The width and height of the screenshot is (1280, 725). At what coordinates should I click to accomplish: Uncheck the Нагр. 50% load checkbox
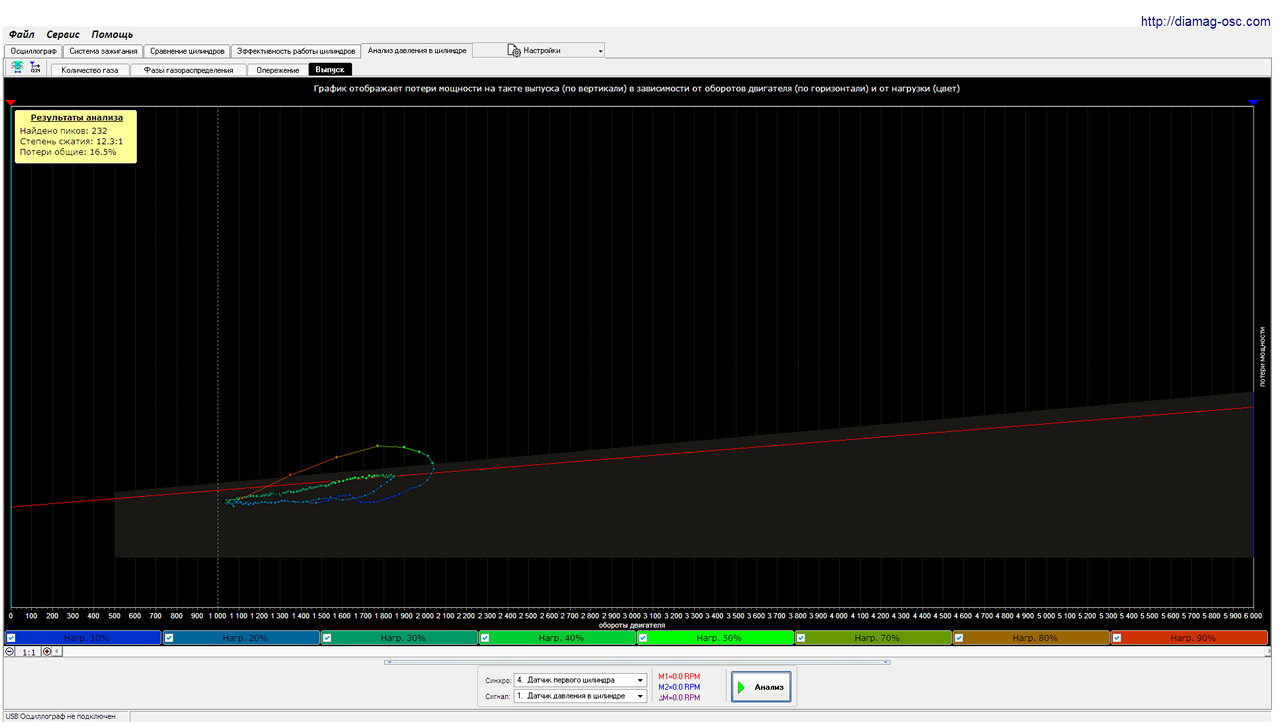[x=643, y=637]
